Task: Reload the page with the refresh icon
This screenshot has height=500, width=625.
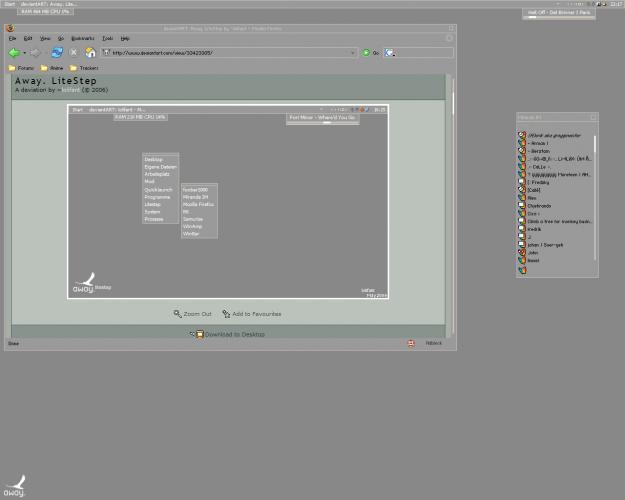Action: click(x=58, y=52)
